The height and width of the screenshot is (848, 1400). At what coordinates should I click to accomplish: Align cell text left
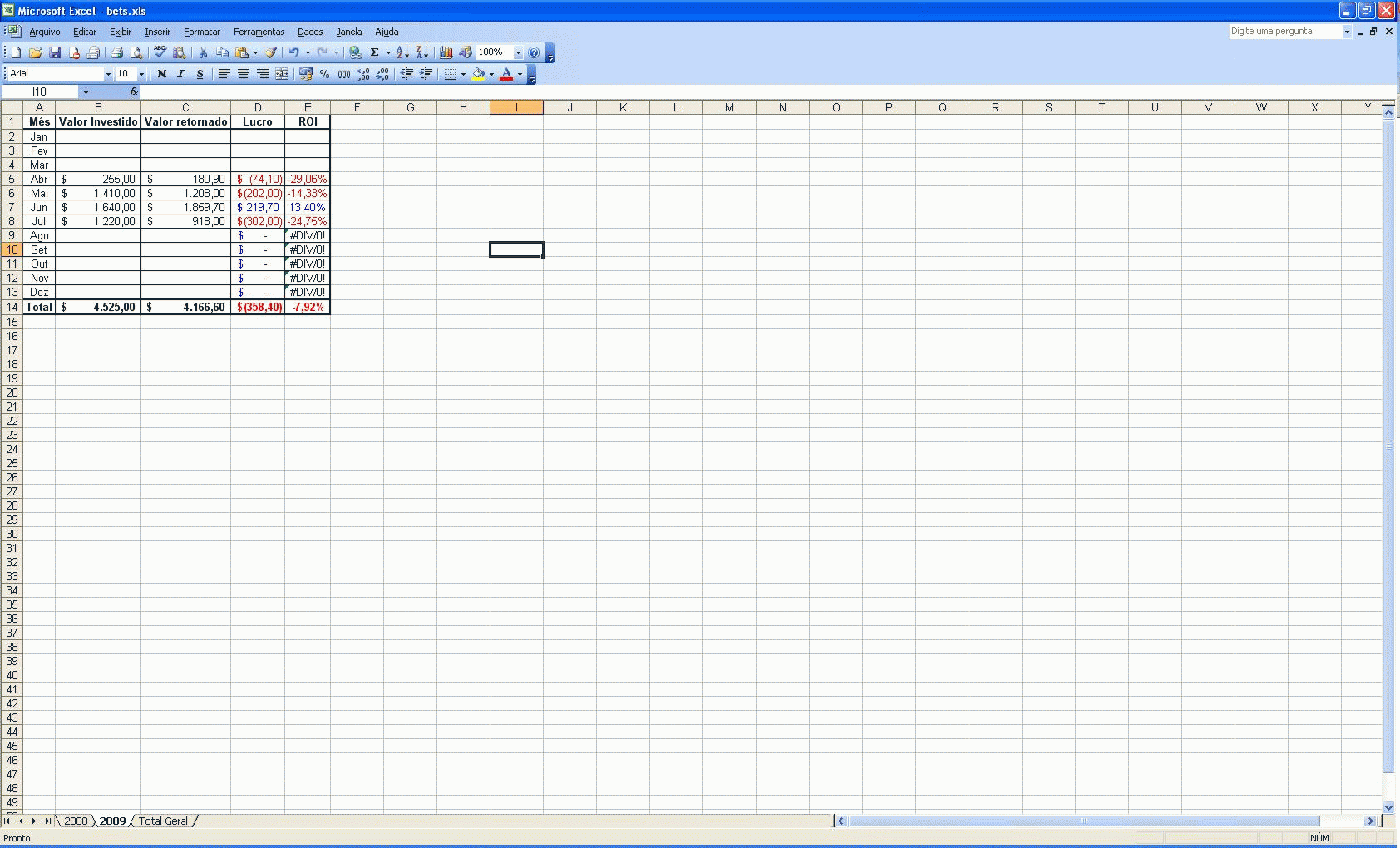coord(224,74)
